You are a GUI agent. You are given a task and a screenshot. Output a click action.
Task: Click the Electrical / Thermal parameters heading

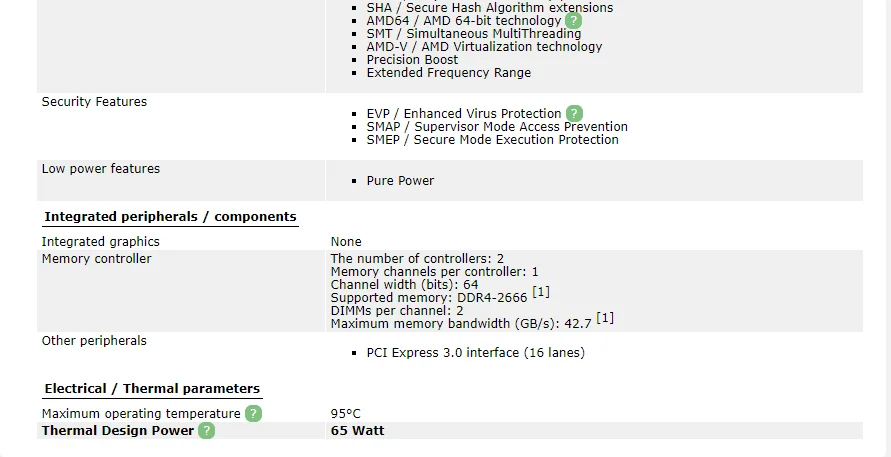coord(152,389)
